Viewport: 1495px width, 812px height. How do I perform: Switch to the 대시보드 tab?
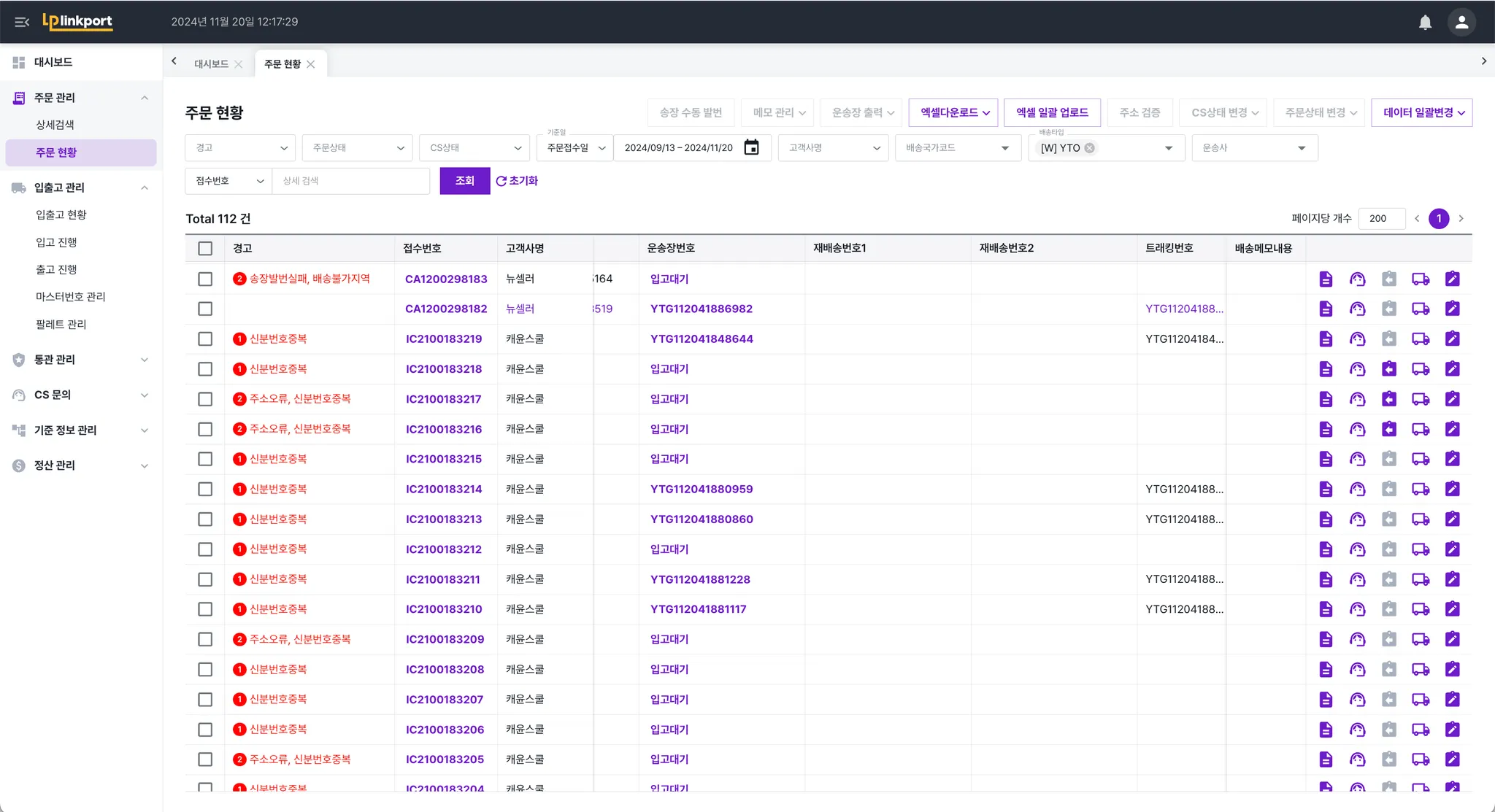(x=211, y=64)
